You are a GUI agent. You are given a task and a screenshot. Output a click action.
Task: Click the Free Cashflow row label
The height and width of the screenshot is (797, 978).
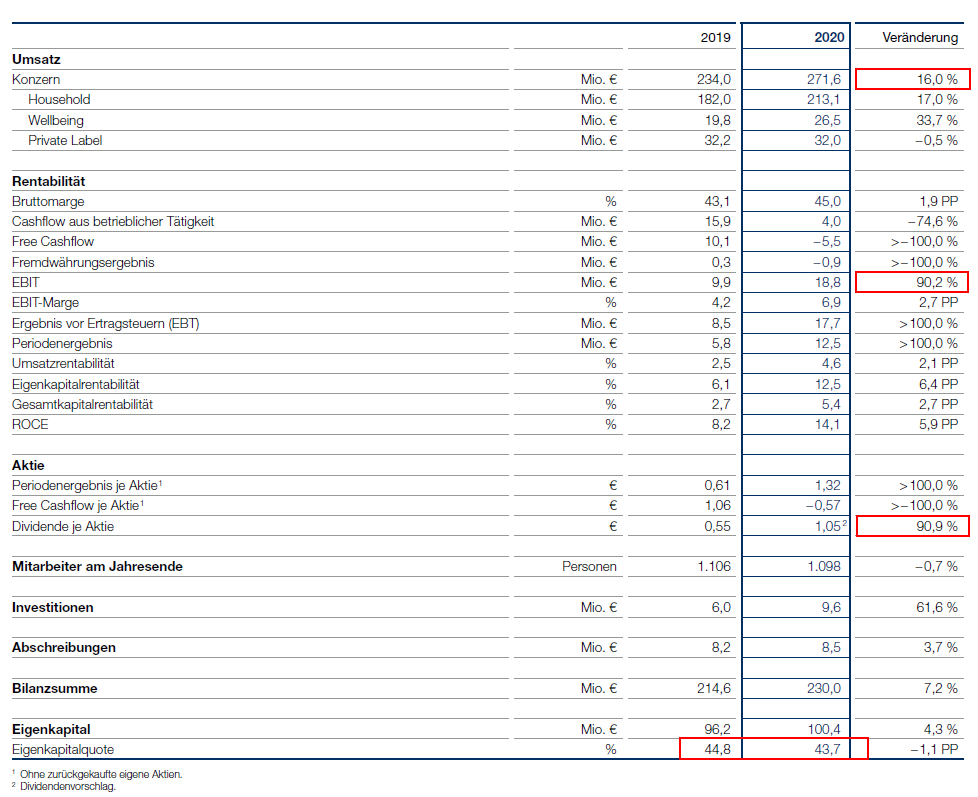52,241
